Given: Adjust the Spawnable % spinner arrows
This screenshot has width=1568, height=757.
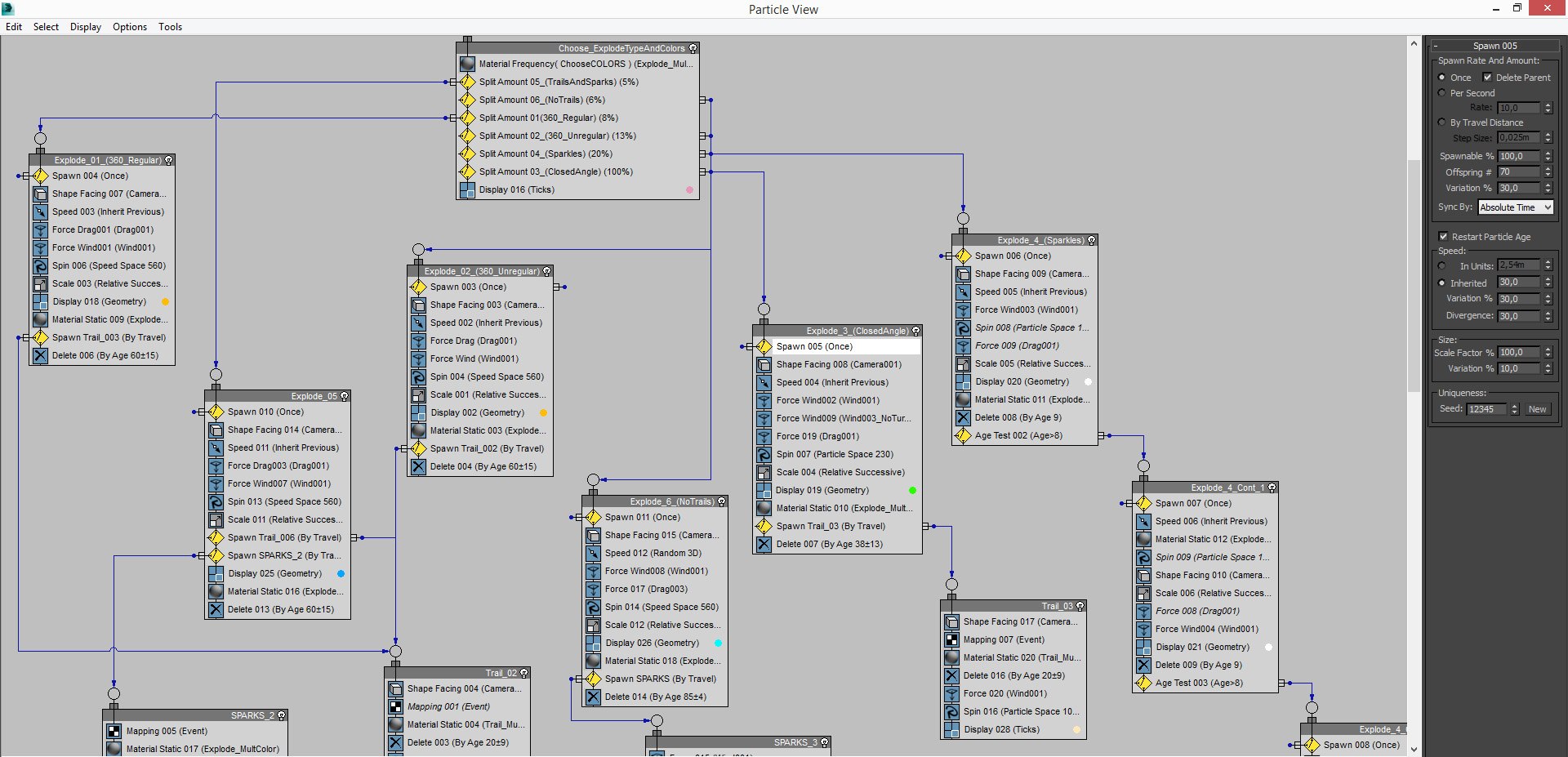Looking at the screenshot, I should 1548,156.
